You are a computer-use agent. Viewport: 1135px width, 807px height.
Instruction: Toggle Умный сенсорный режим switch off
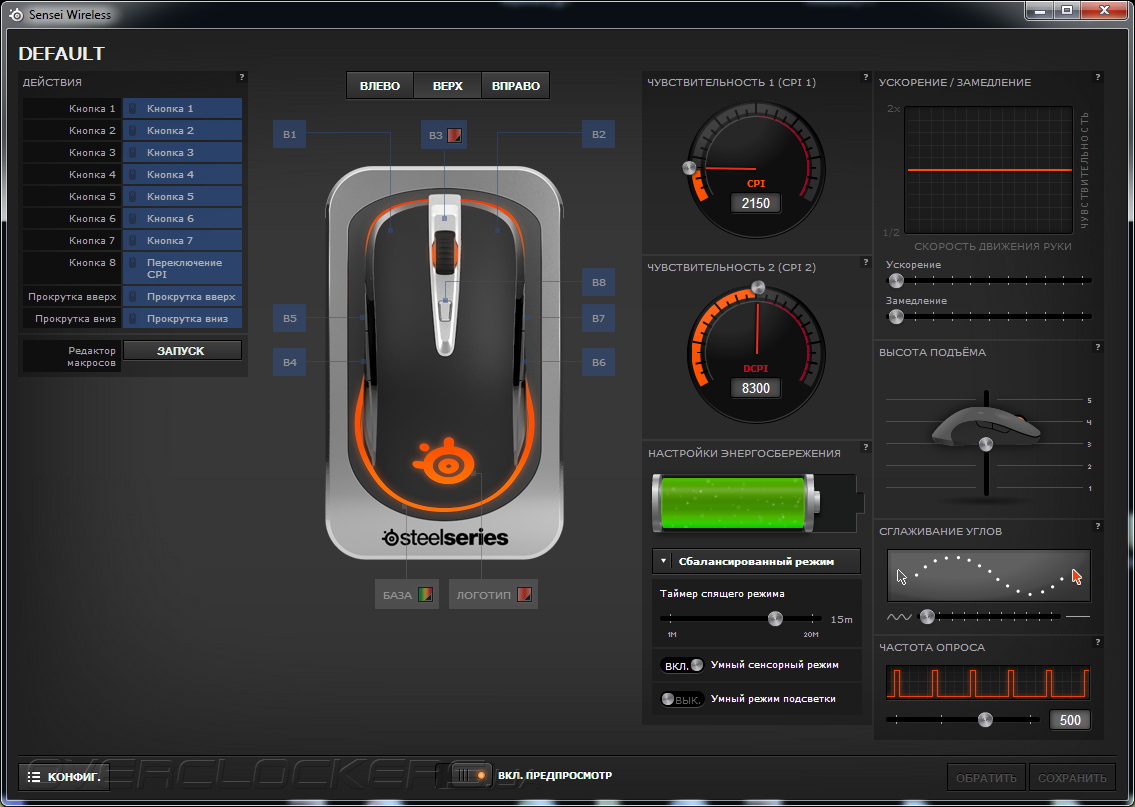click(683, 665)
